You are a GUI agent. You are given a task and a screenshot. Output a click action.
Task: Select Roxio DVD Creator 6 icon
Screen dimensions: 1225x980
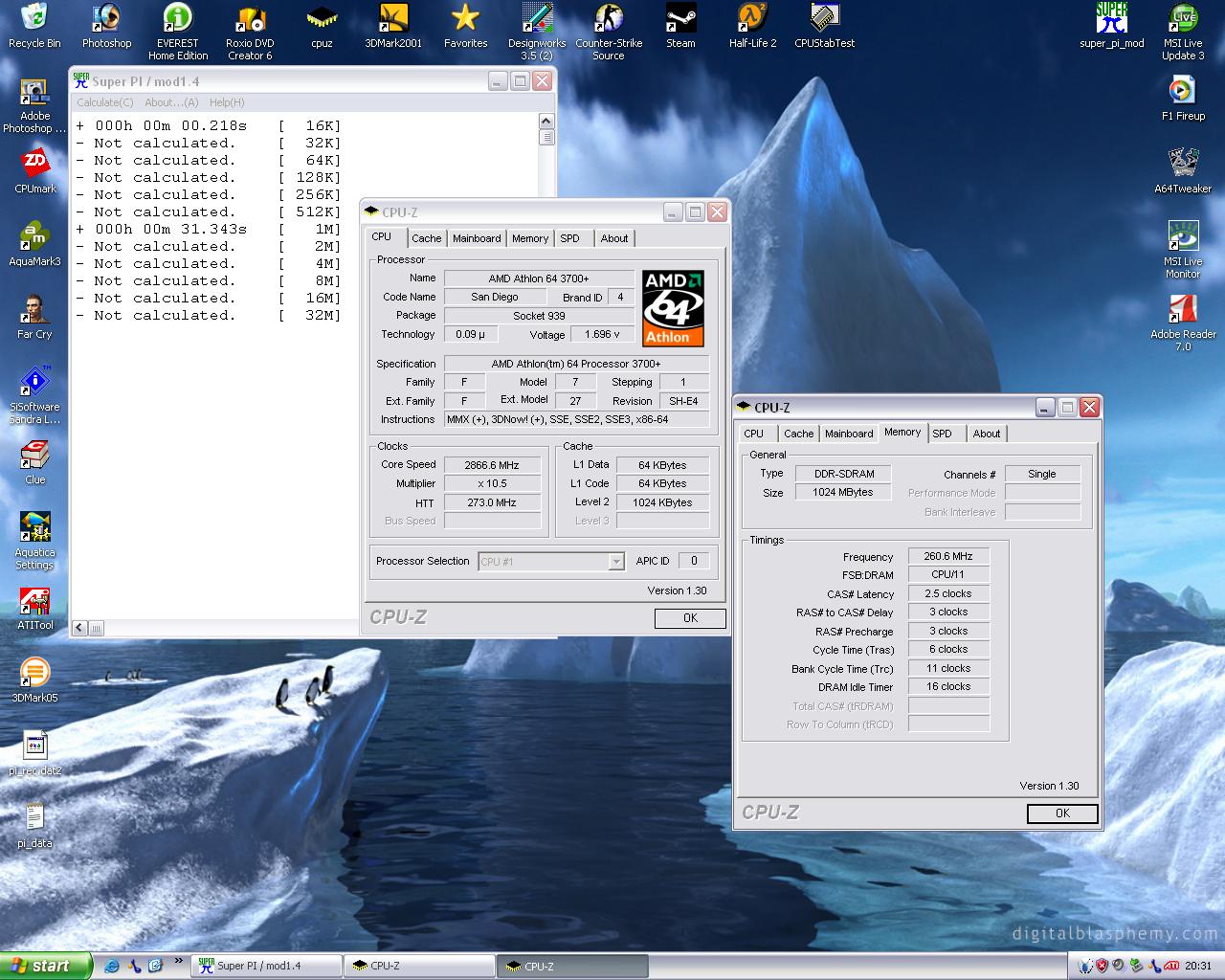click(x=250, y=32)
